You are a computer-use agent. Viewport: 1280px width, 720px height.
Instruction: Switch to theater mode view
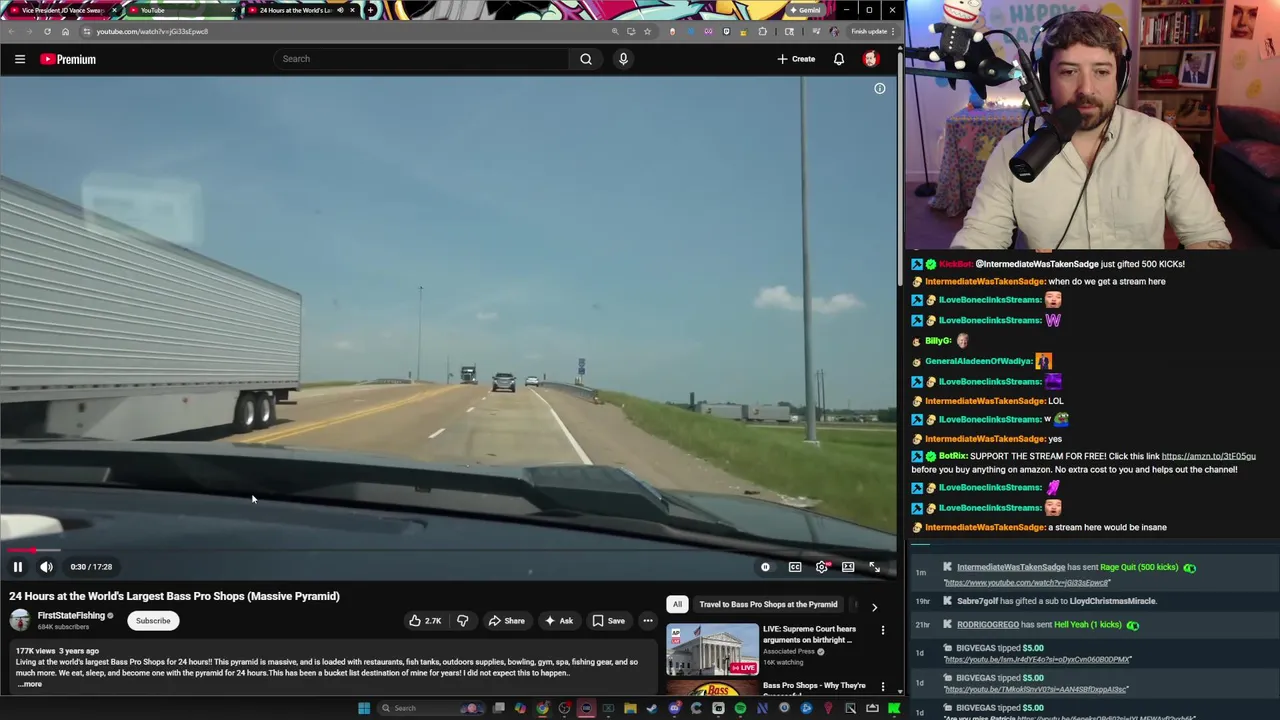tap(848, 567)
